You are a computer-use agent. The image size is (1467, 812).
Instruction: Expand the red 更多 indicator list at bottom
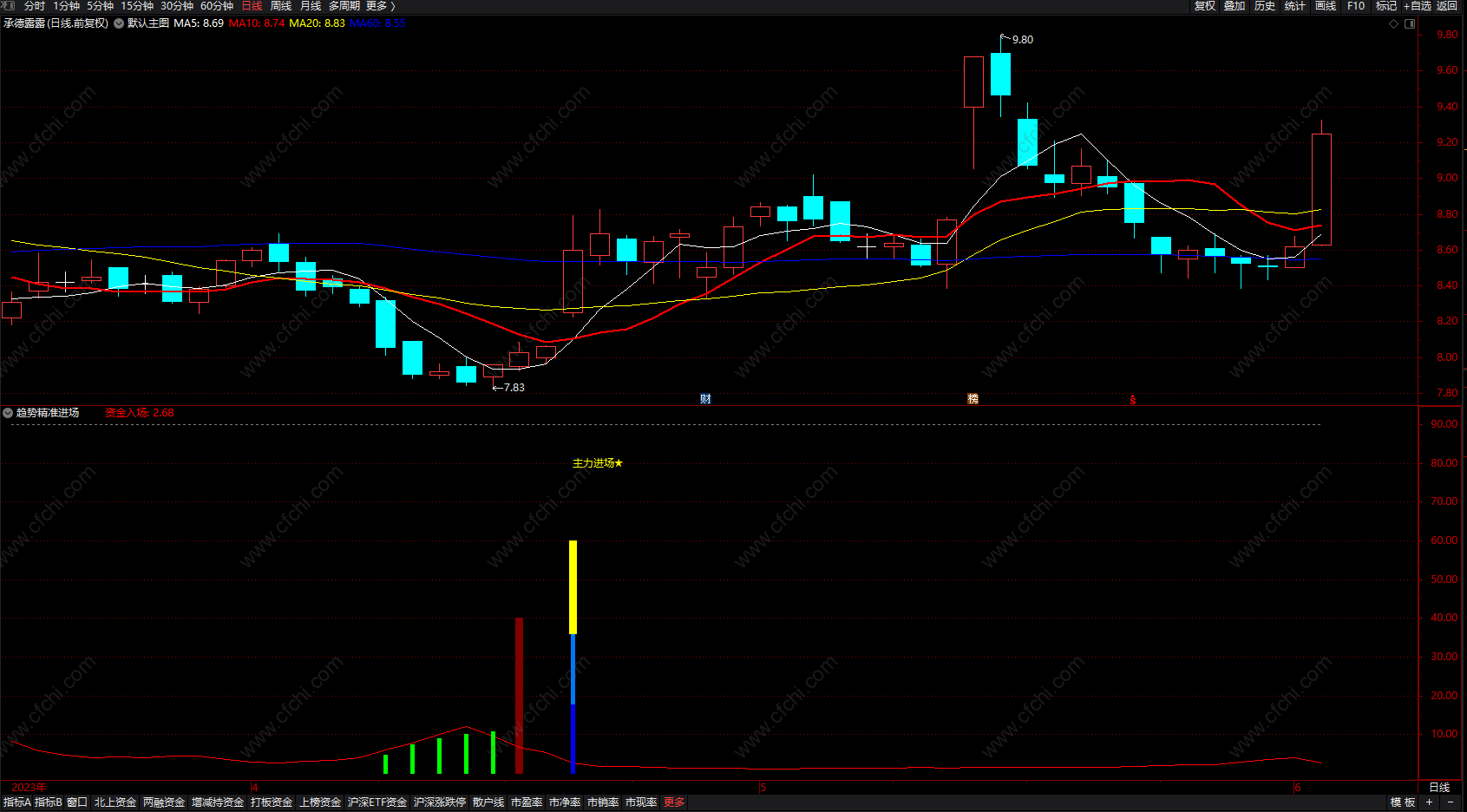[x=674, y=802]
